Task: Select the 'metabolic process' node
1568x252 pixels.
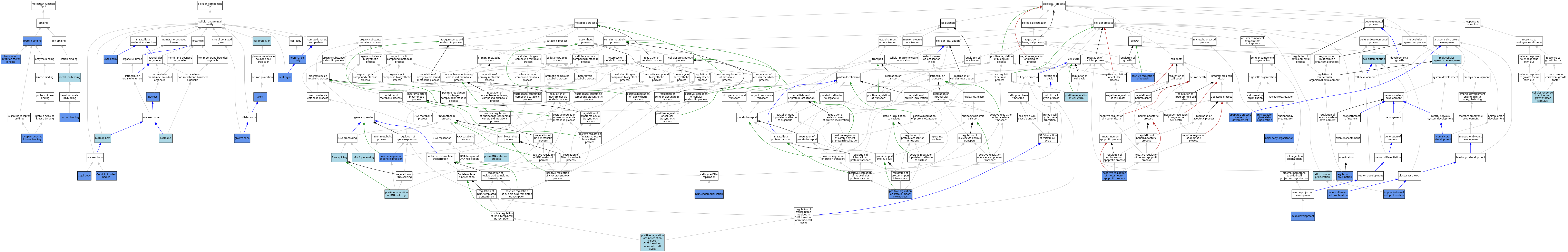Action: (586, 22)
